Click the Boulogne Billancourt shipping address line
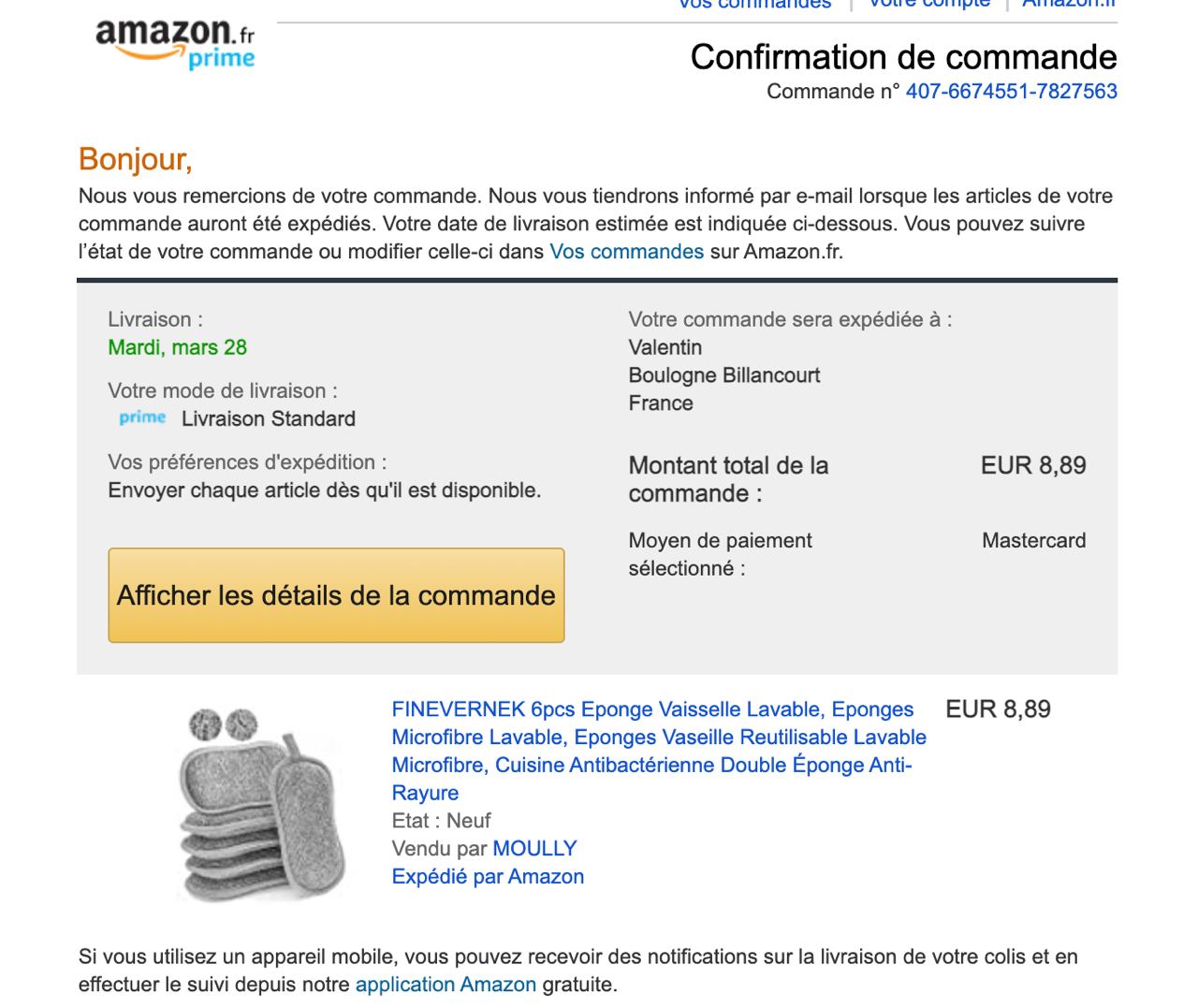 [724, 375]
